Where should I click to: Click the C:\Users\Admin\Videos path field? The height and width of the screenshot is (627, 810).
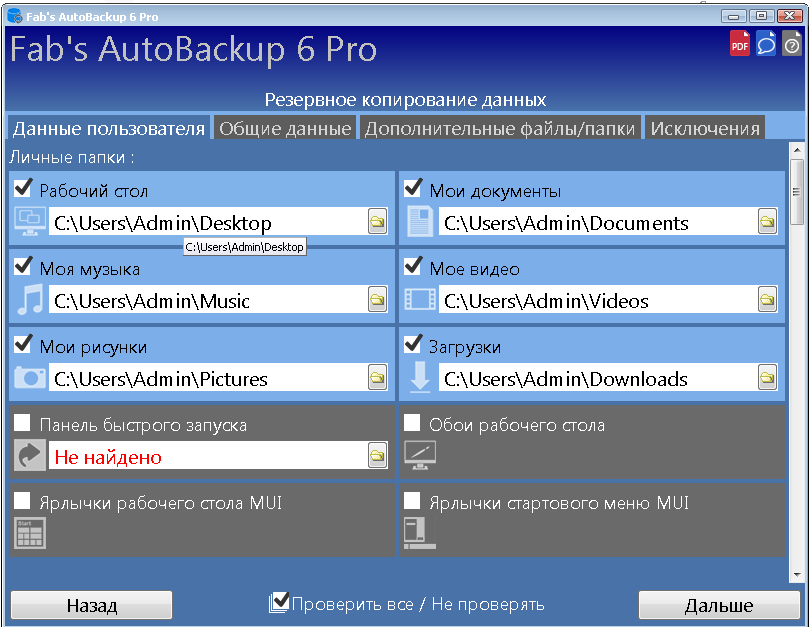[598, 300]
